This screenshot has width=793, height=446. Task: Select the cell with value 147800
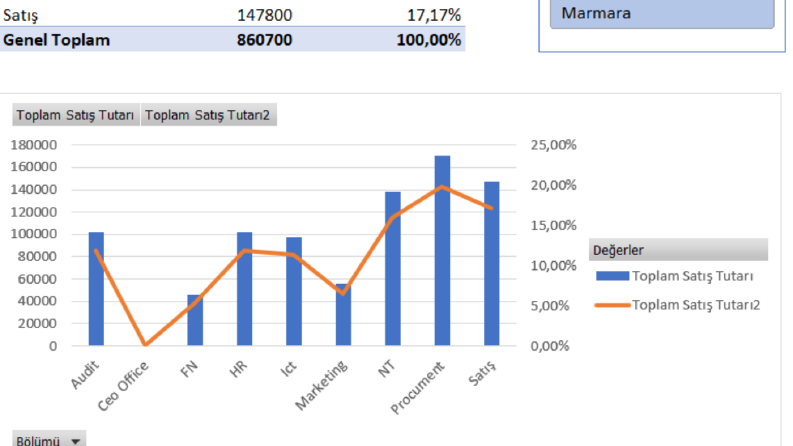265,15
